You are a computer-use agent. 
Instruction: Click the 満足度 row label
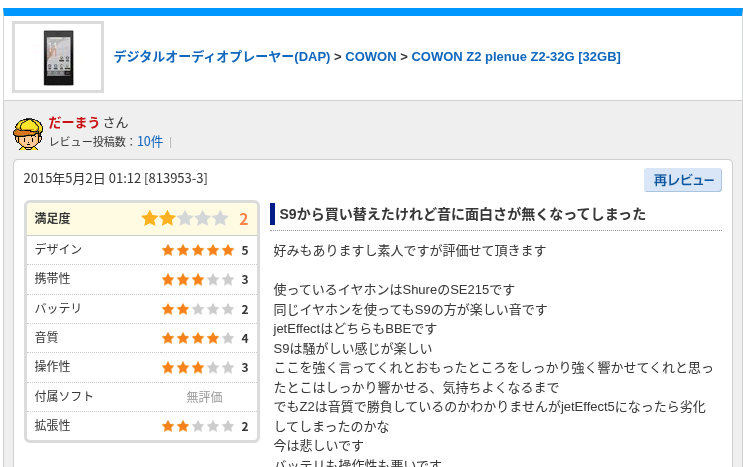(x=52, y=218)
